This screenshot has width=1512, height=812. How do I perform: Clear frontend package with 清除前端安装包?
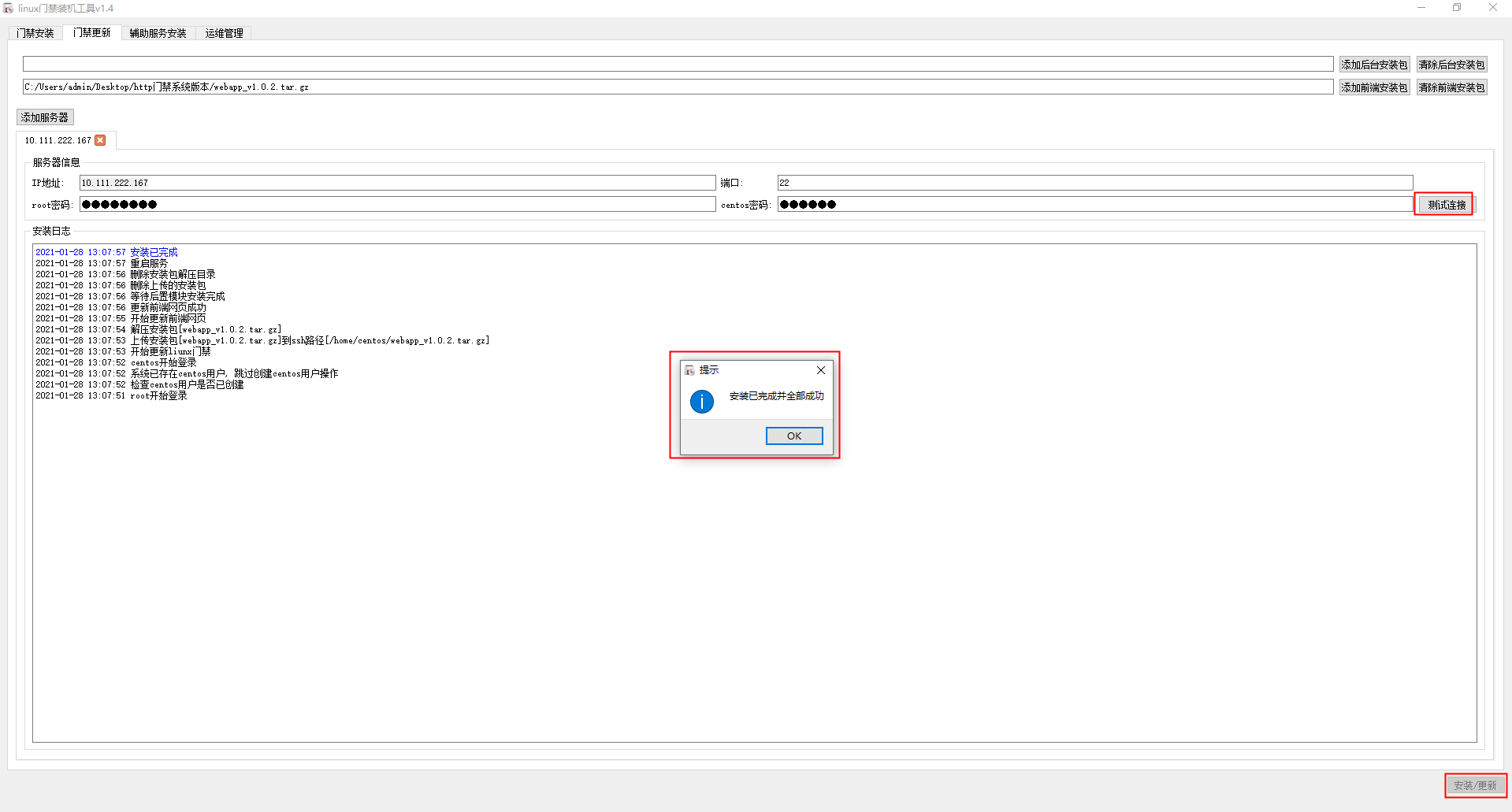click(x=1451, y=87)
